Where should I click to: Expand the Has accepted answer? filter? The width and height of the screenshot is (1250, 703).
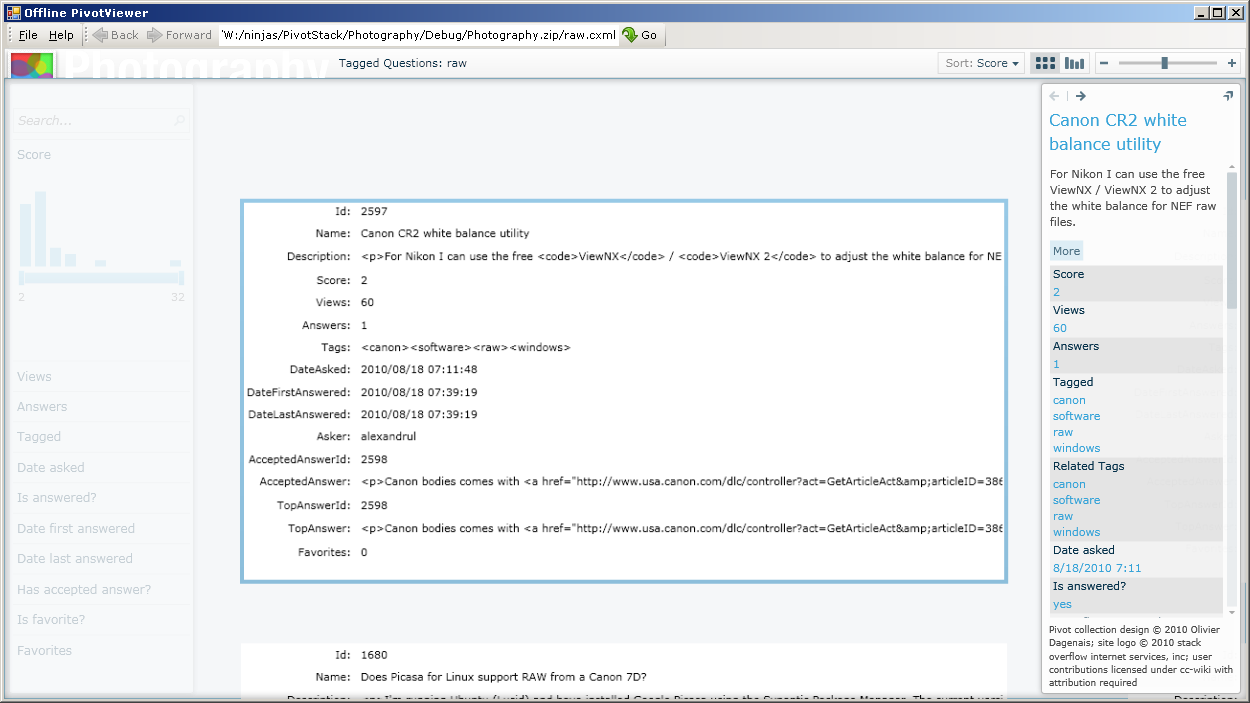point(84,590)
